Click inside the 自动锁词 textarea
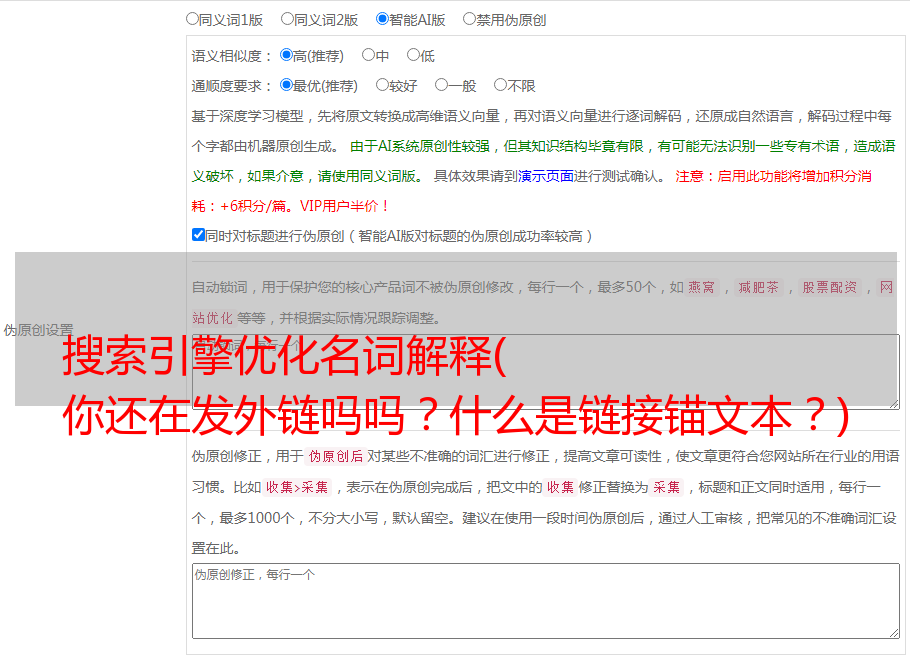 click(546, 372)
